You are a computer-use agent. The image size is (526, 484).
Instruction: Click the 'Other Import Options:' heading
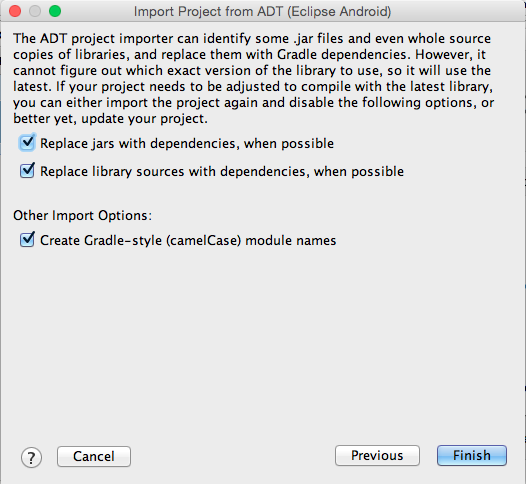83,215
